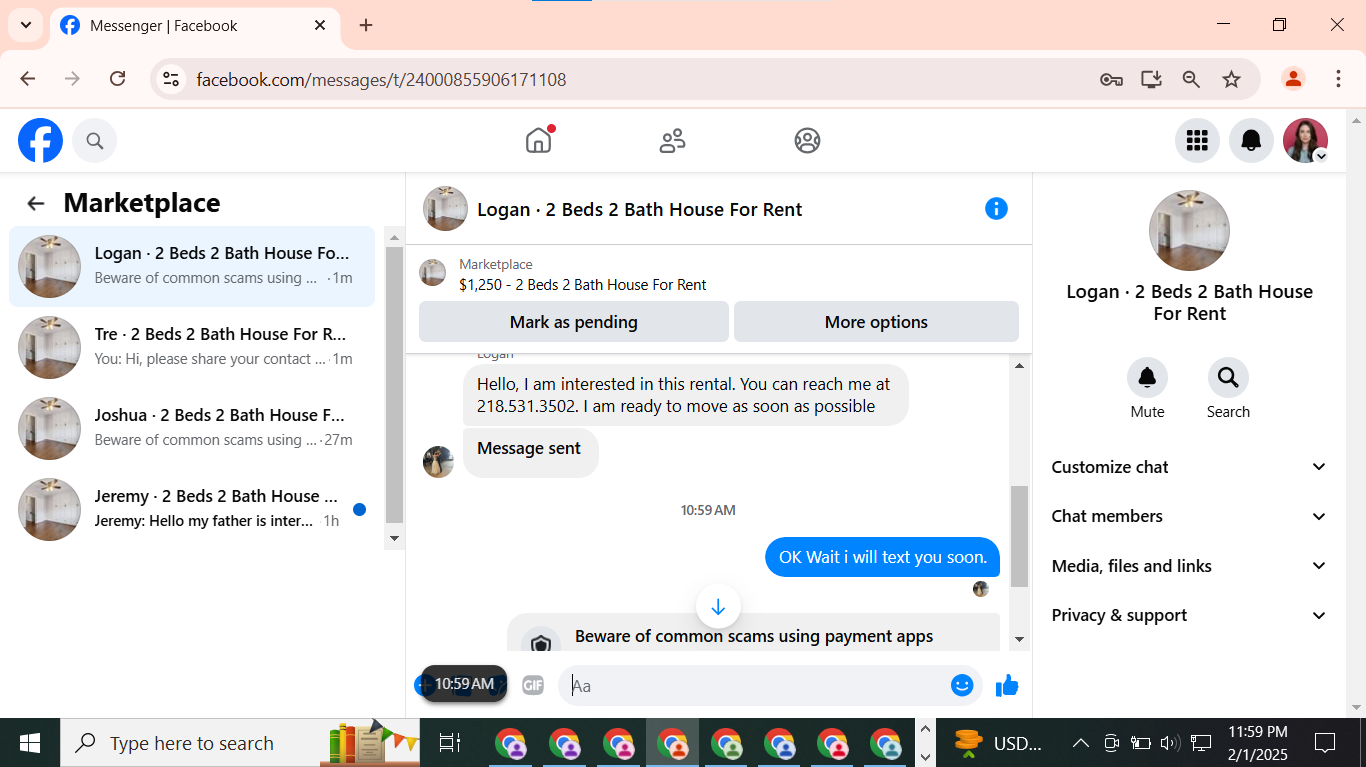Open password manager key icon
The image size is (1366, 767).
coord(1111,79)
